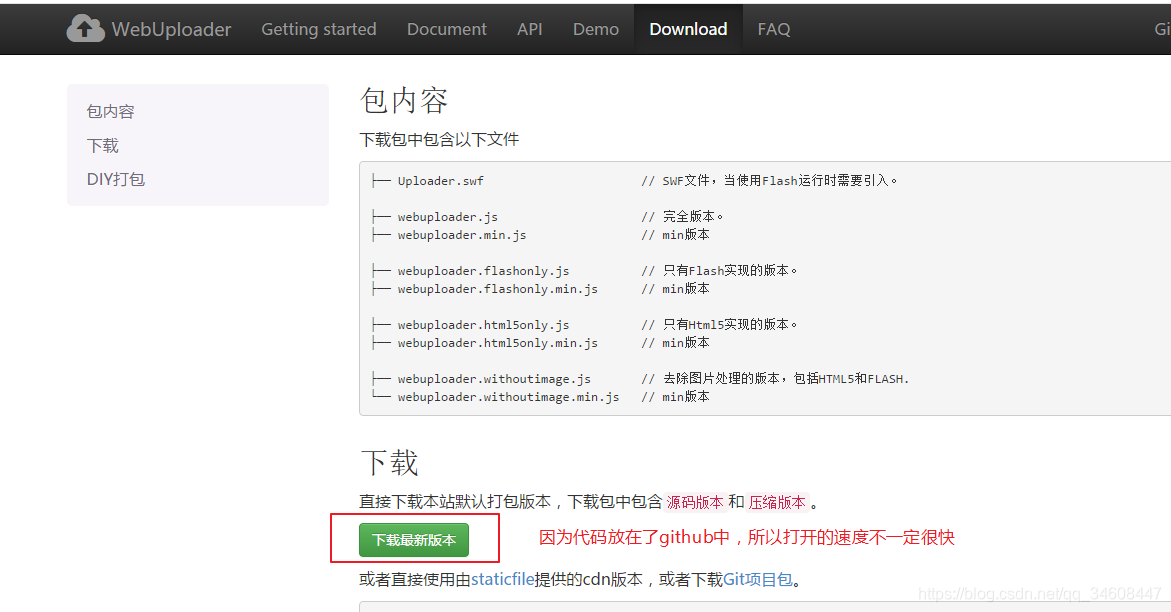Click the comment '// 只有Flash实现的版本。'
This screenshot has width=1171, height=612.
[x=720, y=271]
